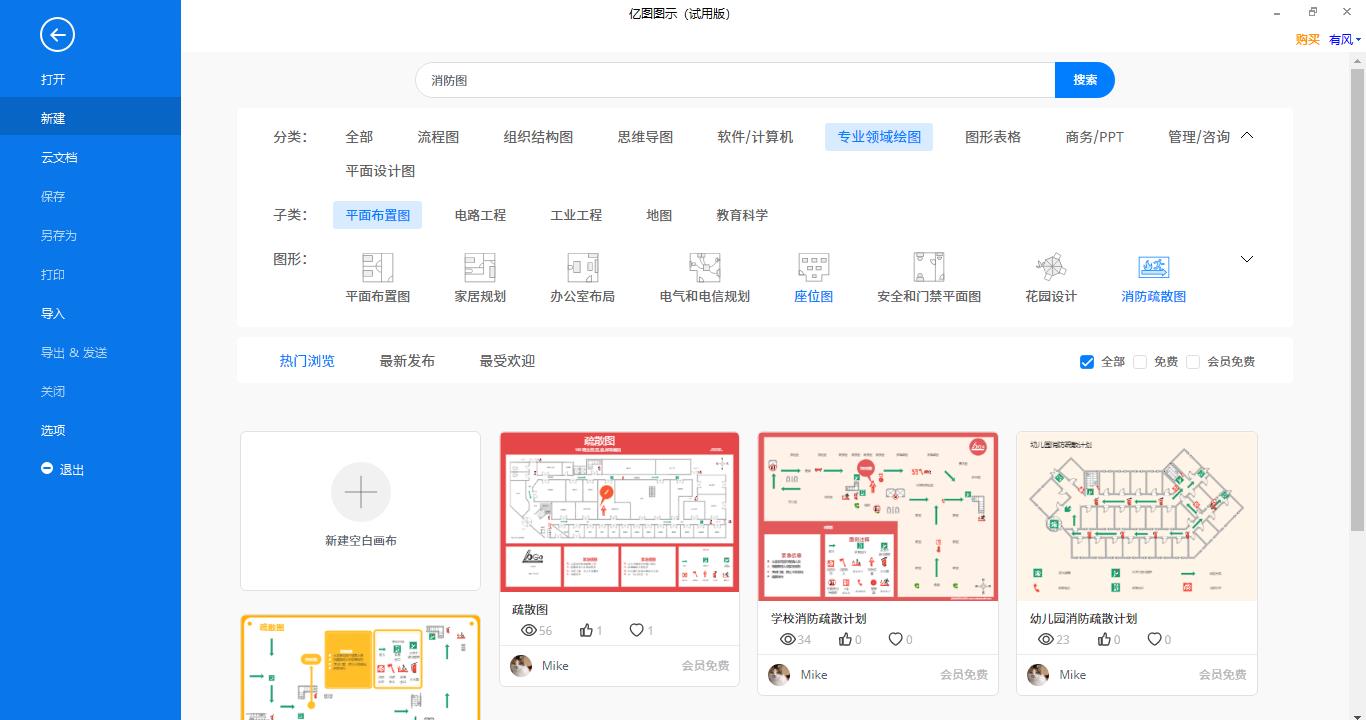1366x720 pixels.
Task: Like the 疏散图 template with thumbs-up
Action: point(586,630)
